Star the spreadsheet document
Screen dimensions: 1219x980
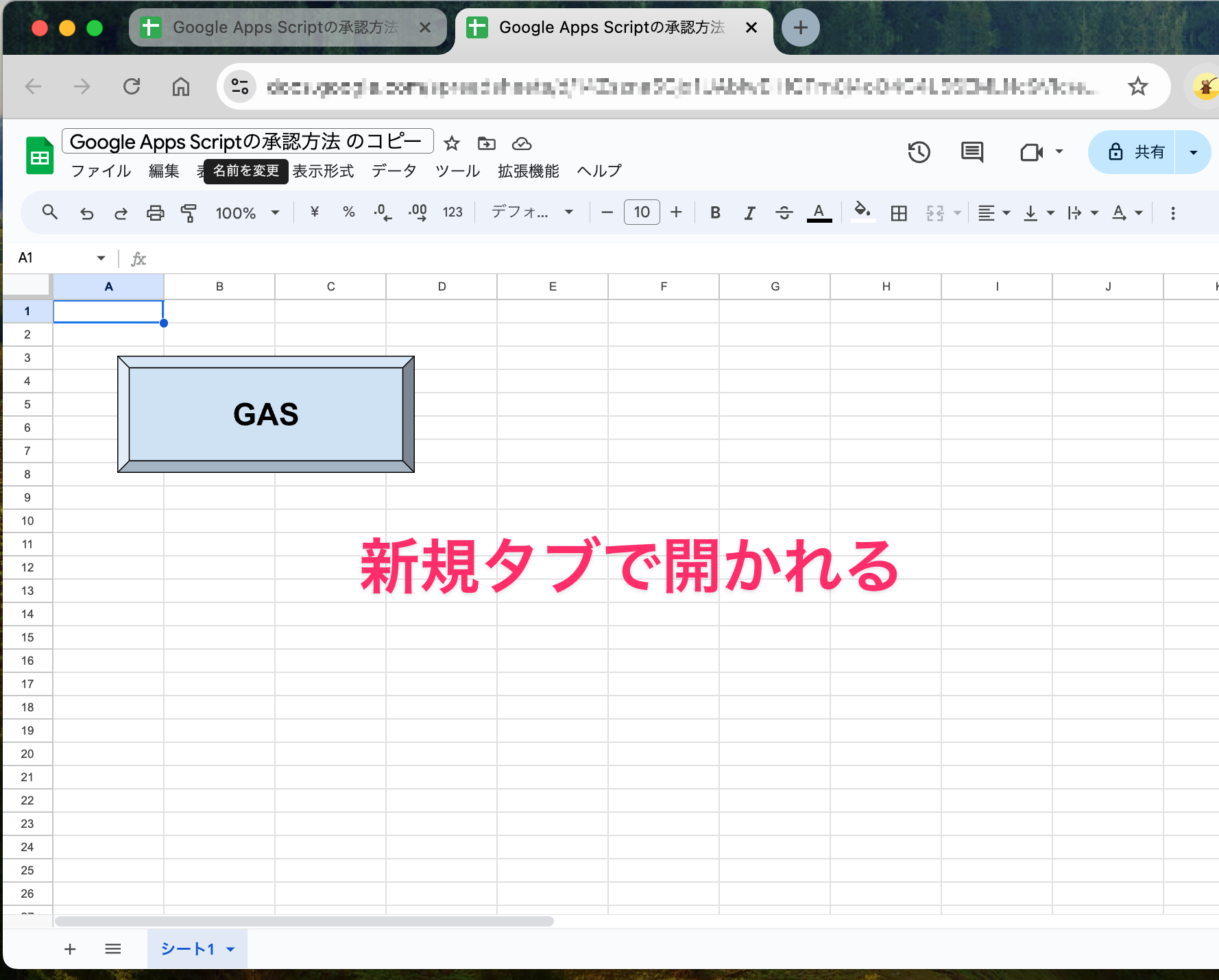coord(452,143)
